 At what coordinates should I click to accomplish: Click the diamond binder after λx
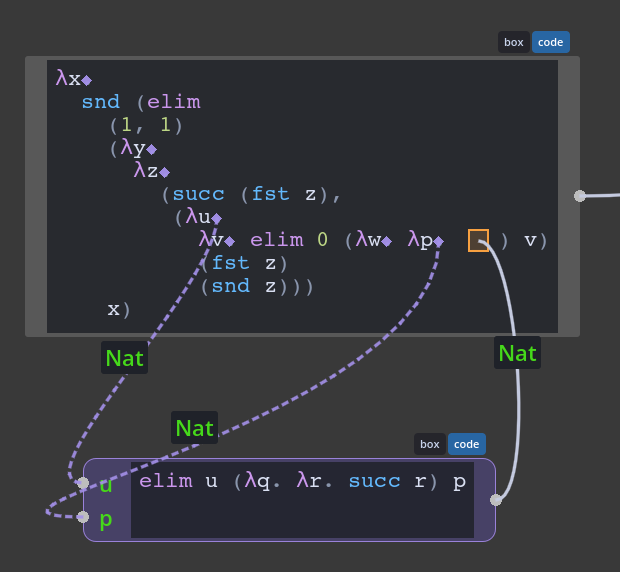[87, 81]
